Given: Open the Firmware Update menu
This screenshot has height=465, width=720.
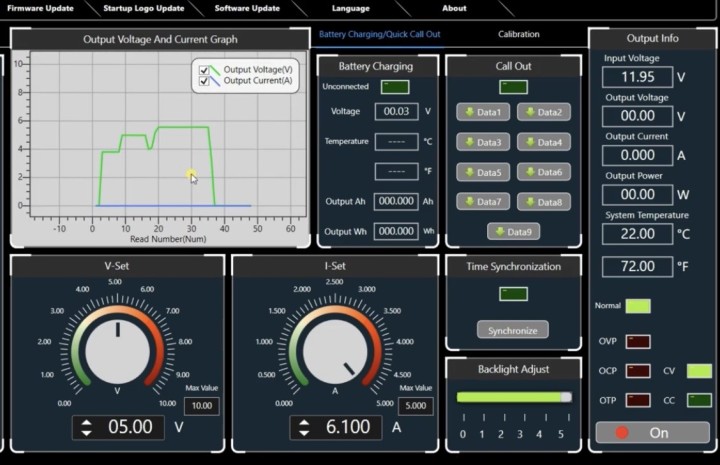Looking at the screenshot, I should pos(40,8).
